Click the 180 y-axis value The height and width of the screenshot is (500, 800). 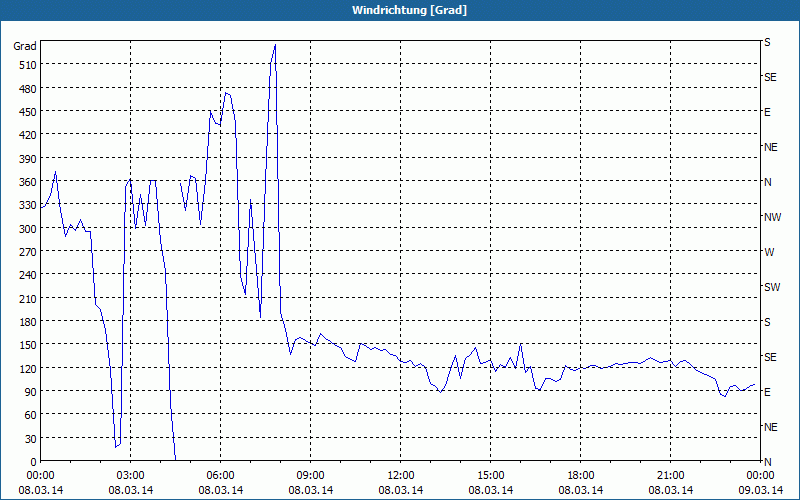pyautogui.click(x=27, y=321)
